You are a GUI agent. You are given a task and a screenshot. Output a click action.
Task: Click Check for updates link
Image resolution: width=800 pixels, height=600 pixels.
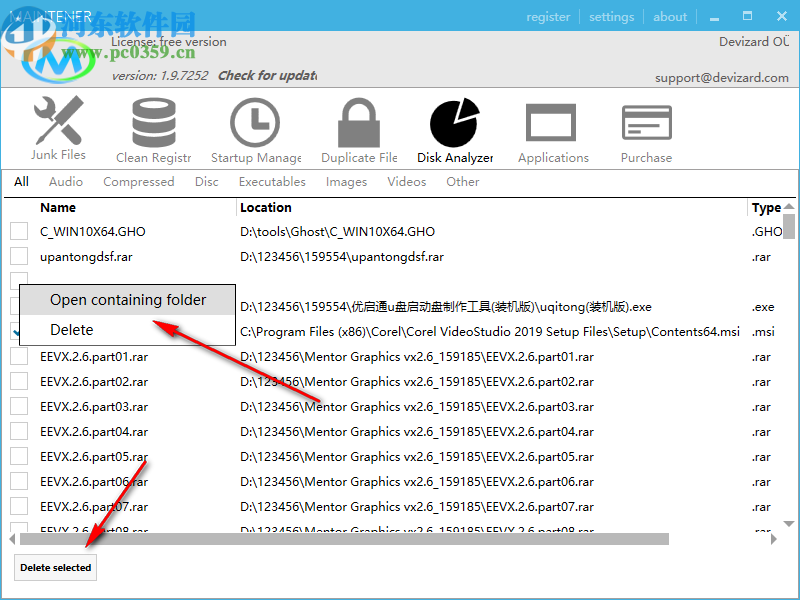click(x=267, y=76)
